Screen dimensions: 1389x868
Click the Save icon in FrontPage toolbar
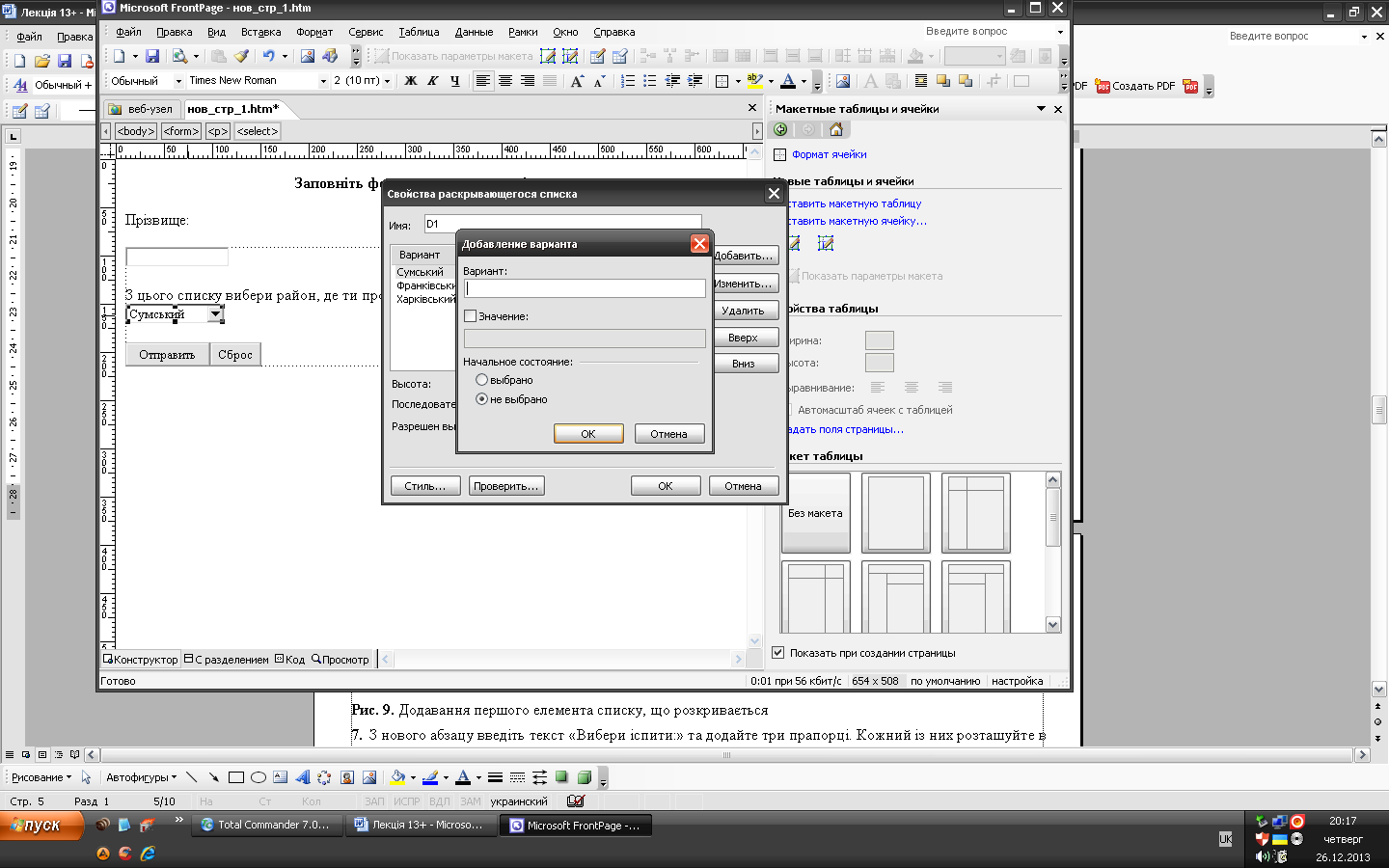(152, 56)
